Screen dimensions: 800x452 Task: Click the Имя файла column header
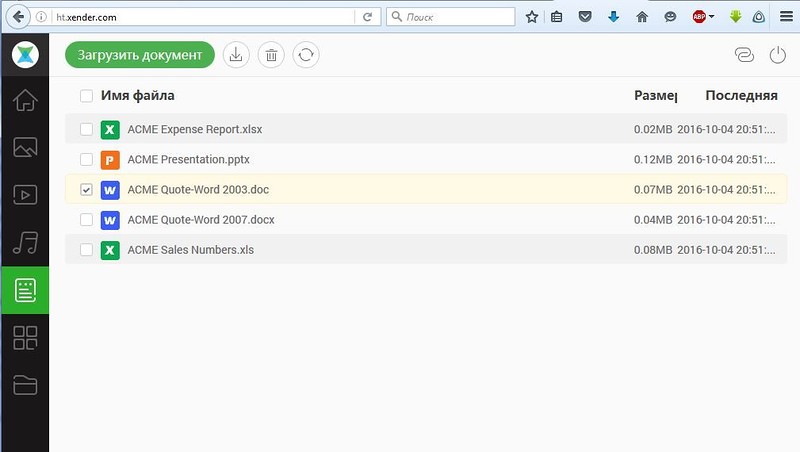[138, 95]
